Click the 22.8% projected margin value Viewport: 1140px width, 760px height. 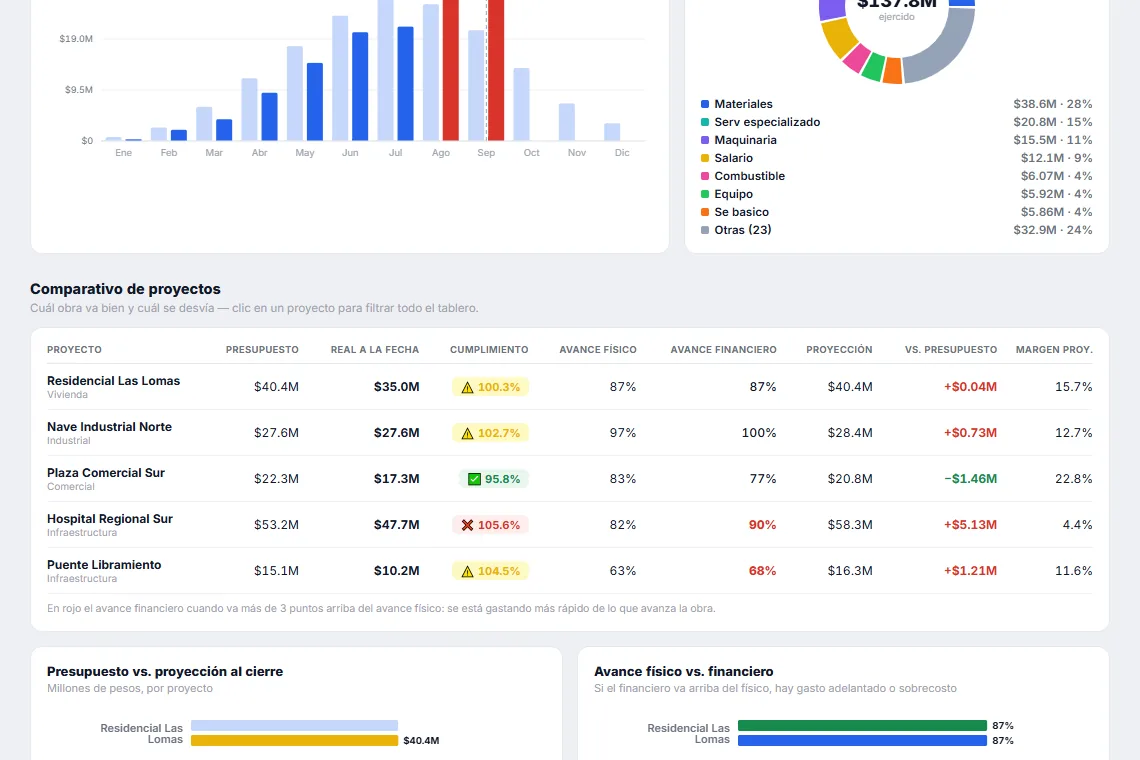click(1074, 479)
